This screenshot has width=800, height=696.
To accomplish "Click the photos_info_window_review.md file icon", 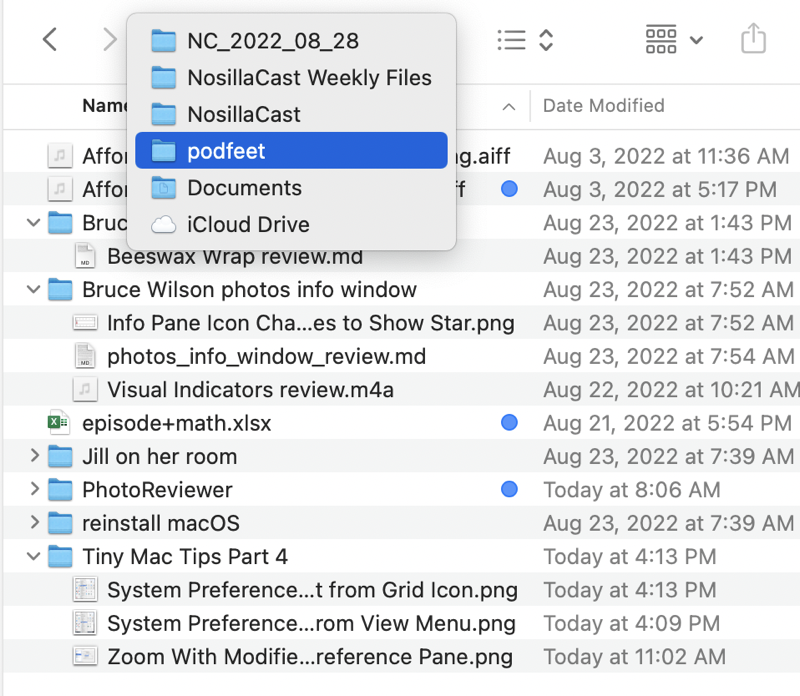I will pos(86,356).
